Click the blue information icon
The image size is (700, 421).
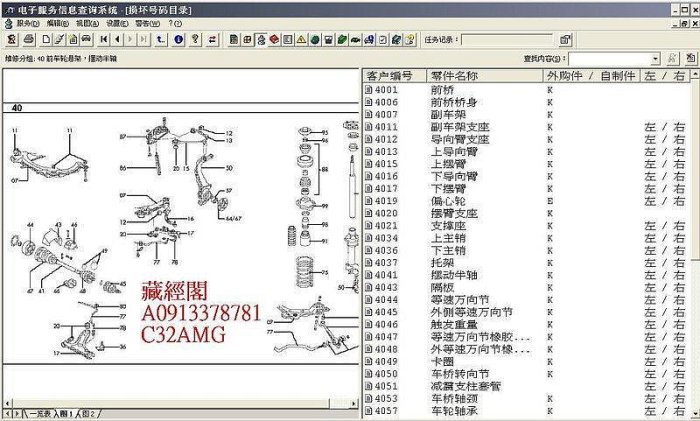(179, 40)
